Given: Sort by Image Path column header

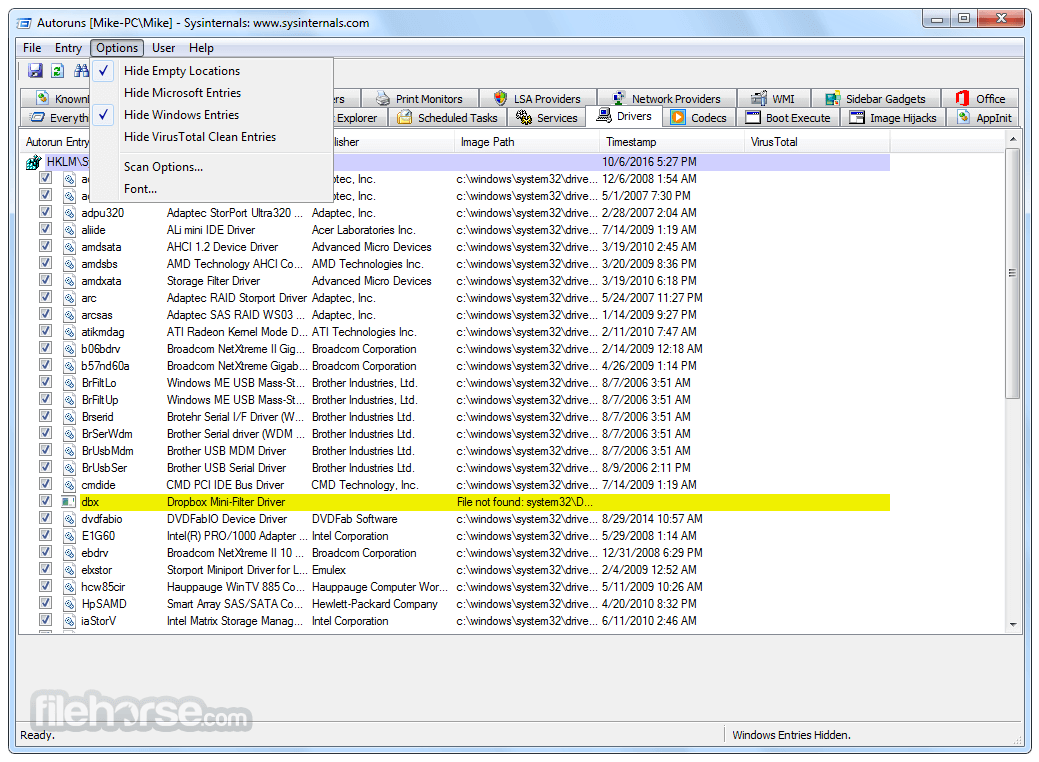Looking at the screenshot, I should (527, 142).
